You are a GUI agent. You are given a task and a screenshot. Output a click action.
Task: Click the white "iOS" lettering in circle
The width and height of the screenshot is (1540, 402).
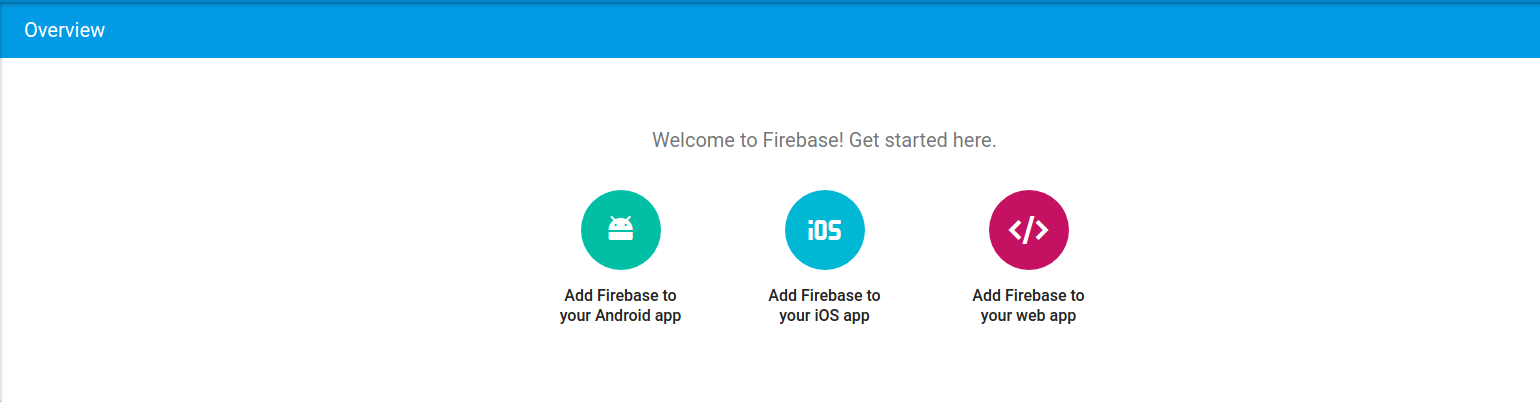tap(824, 230)
